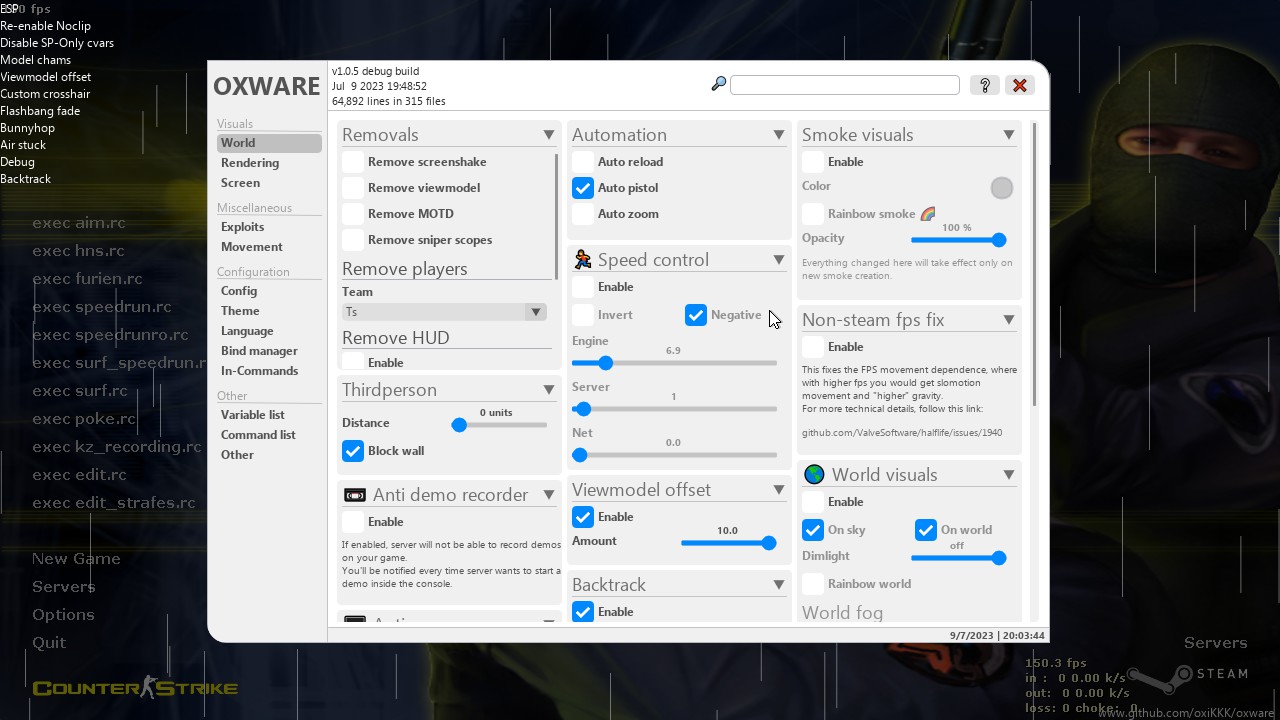Open the Team dropdown showing Ts
The image size is (1280, 720).
[x=444, y=312]
